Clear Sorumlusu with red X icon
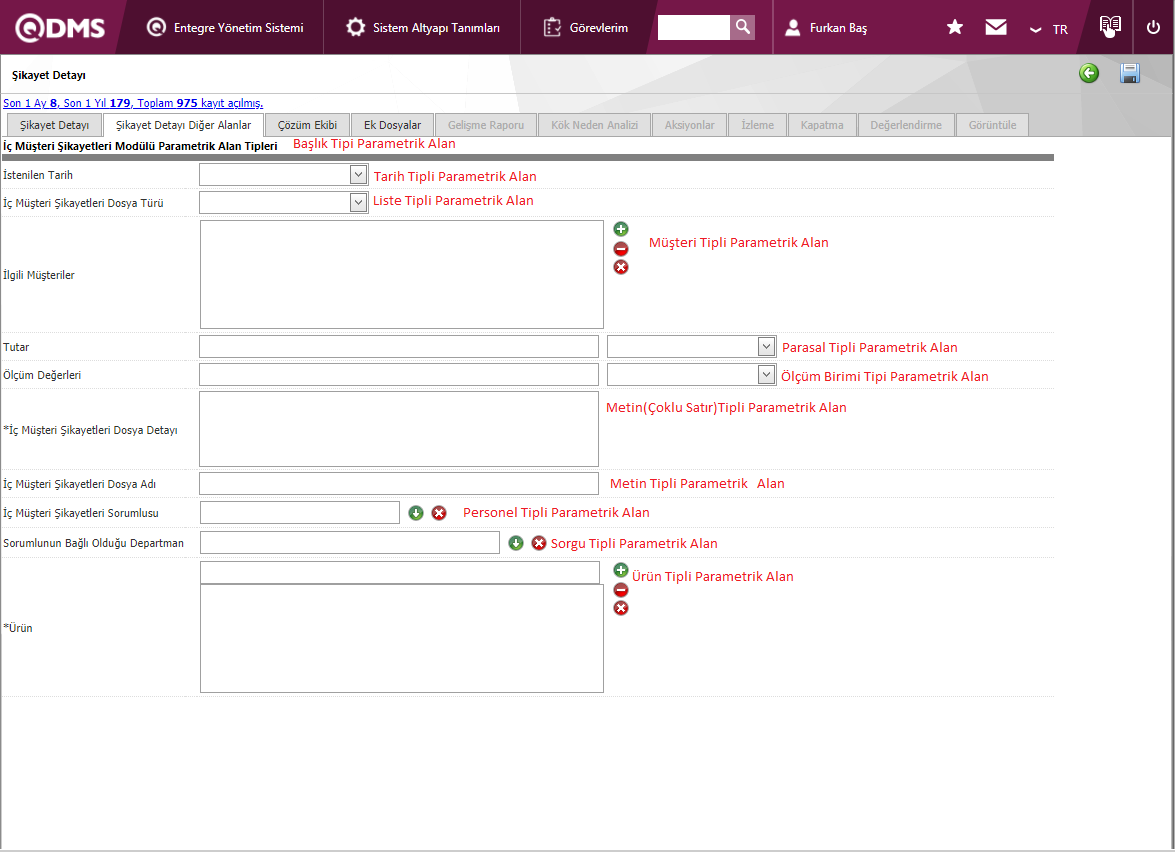The height and width of the screenshot is (852, 1175). coord(439,513)
